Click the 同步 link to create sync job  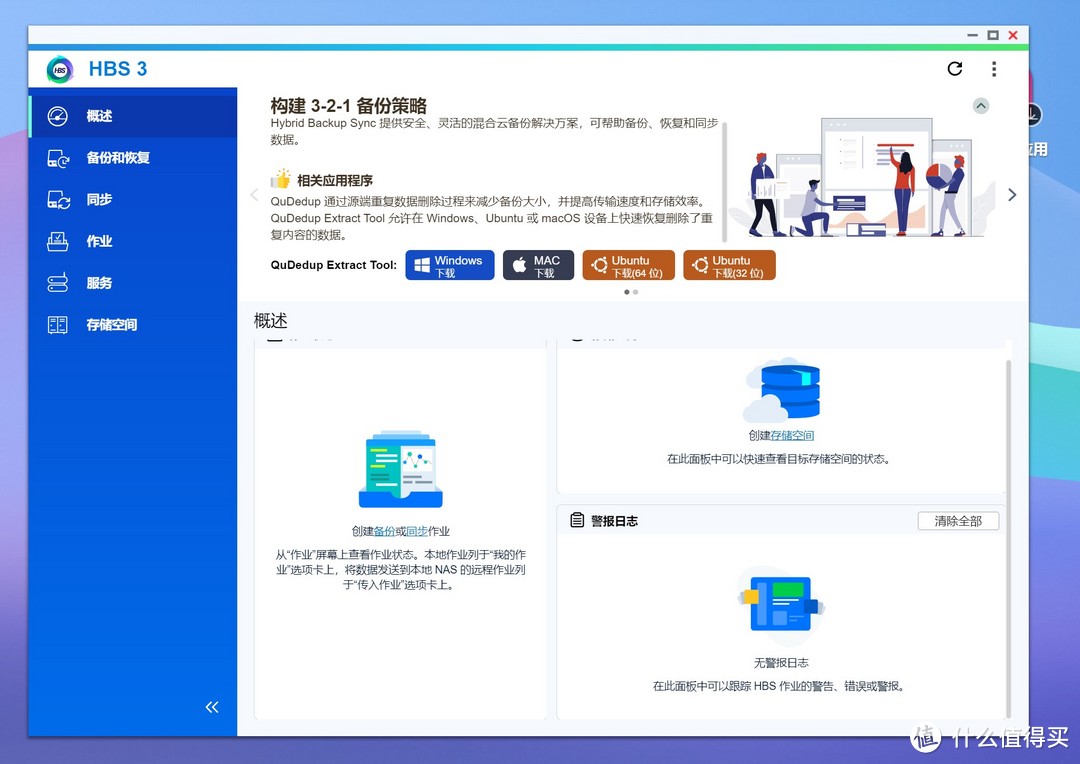coord(417,531)
